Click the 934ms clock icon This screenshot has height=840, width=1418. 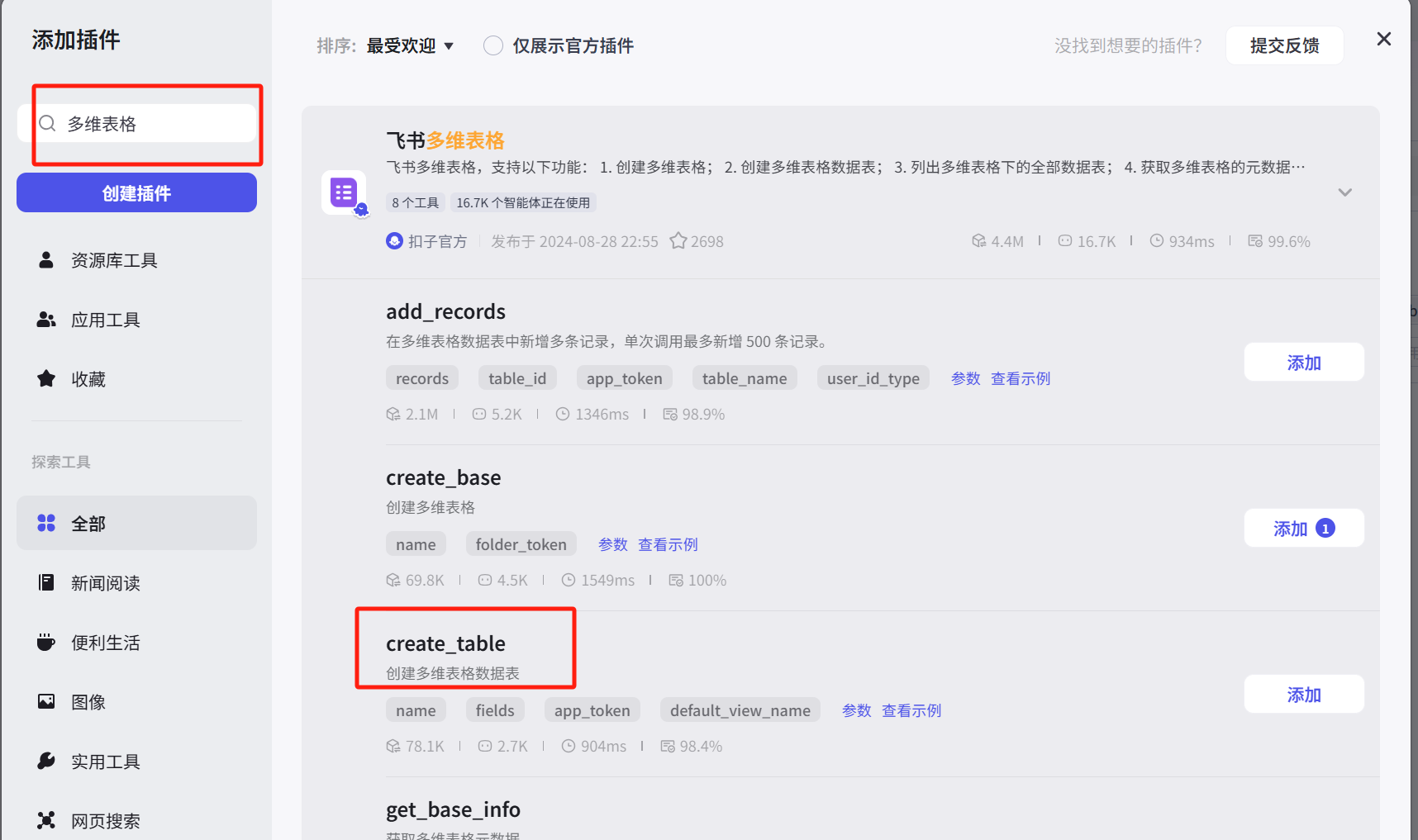click(1157, 241)
